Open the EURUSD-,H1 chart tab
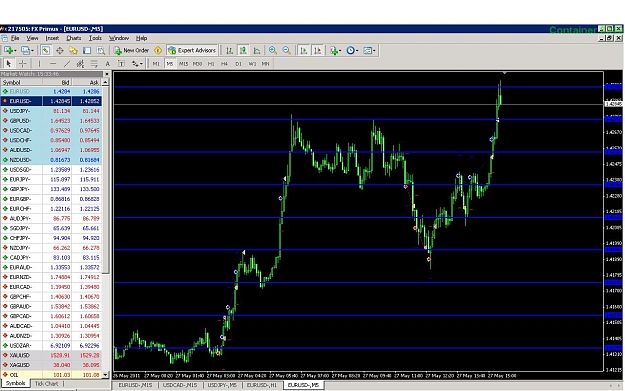 (x=262, y=385)
